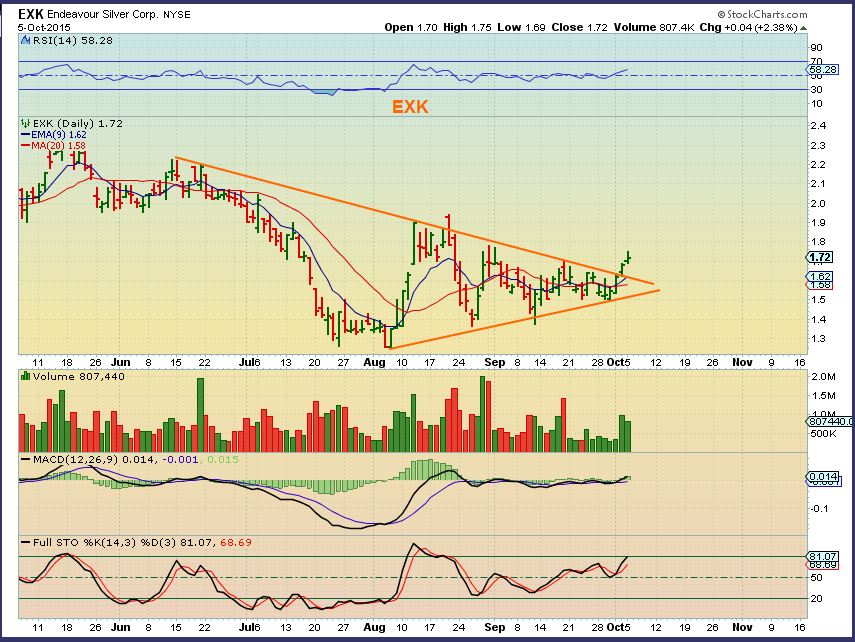This screenshot has width=855, height=642.
Task: Click the Endeavour Silver Corp. company name
Action: point(104,15)
